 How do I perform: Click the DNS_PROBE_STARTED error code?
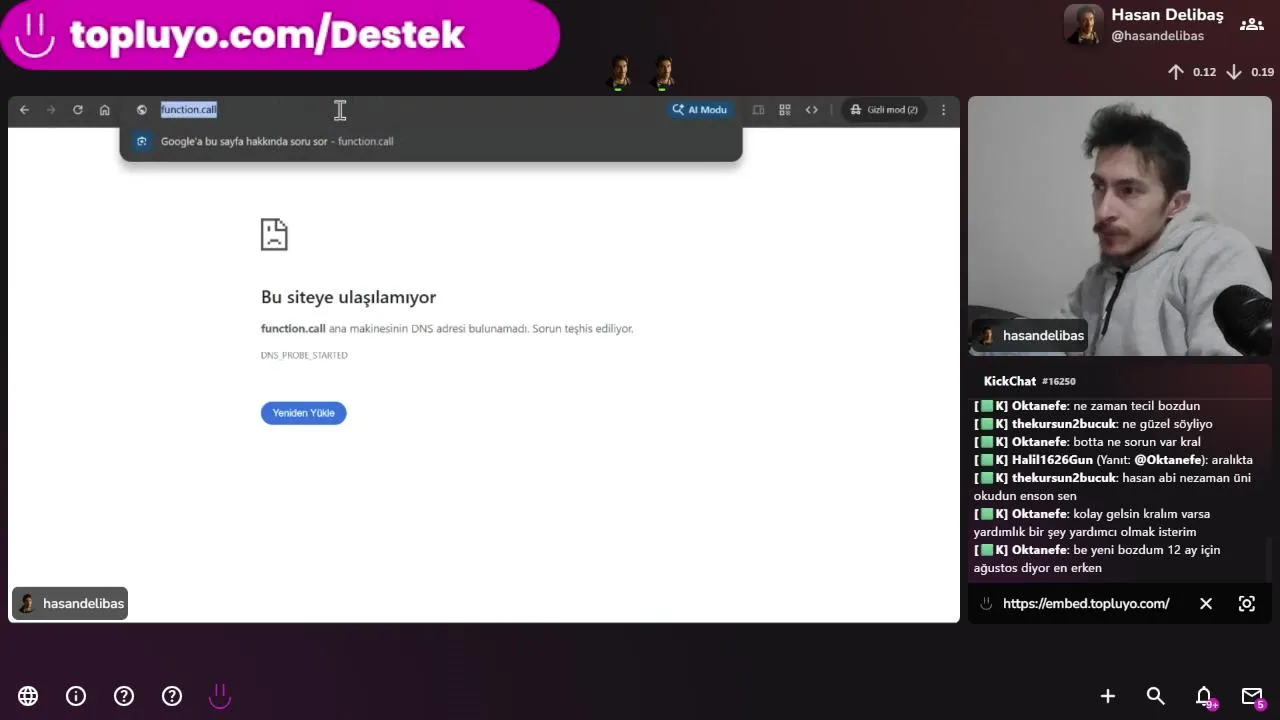pos(304,355)
